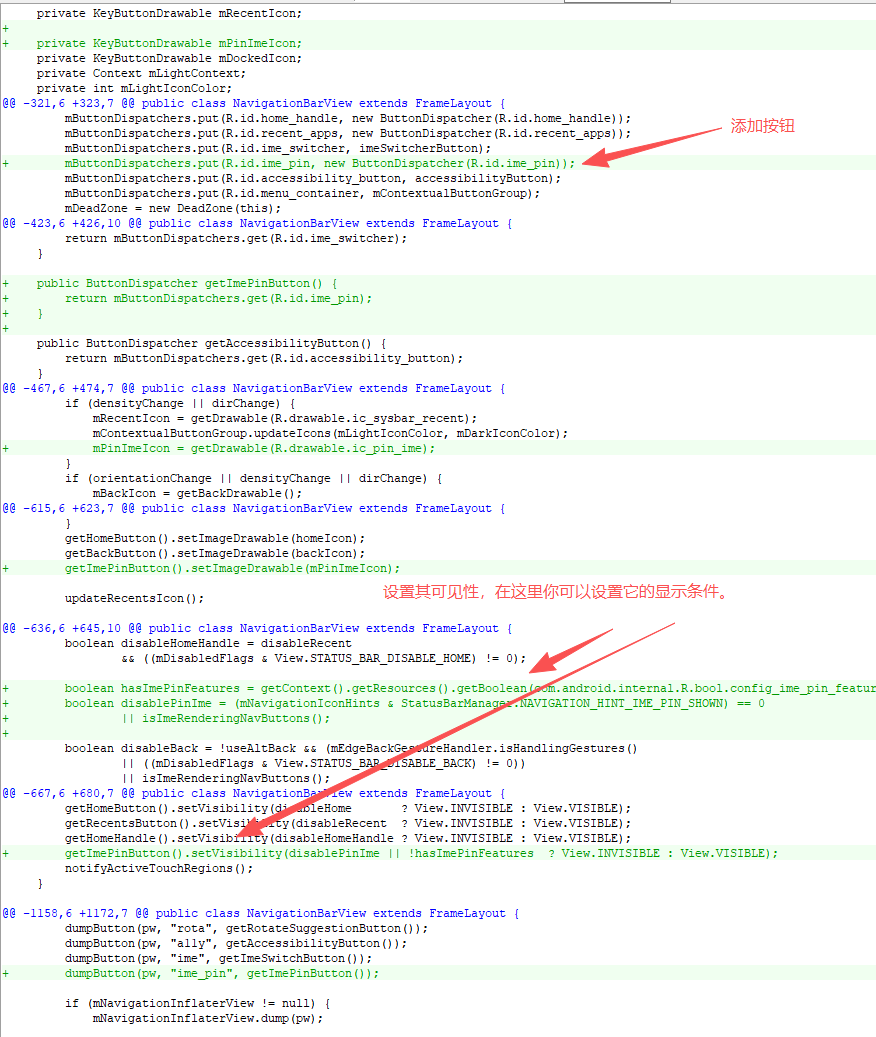
Task: Click the line 'private Context mLightContext;'
Action: [x=141, y=73]
